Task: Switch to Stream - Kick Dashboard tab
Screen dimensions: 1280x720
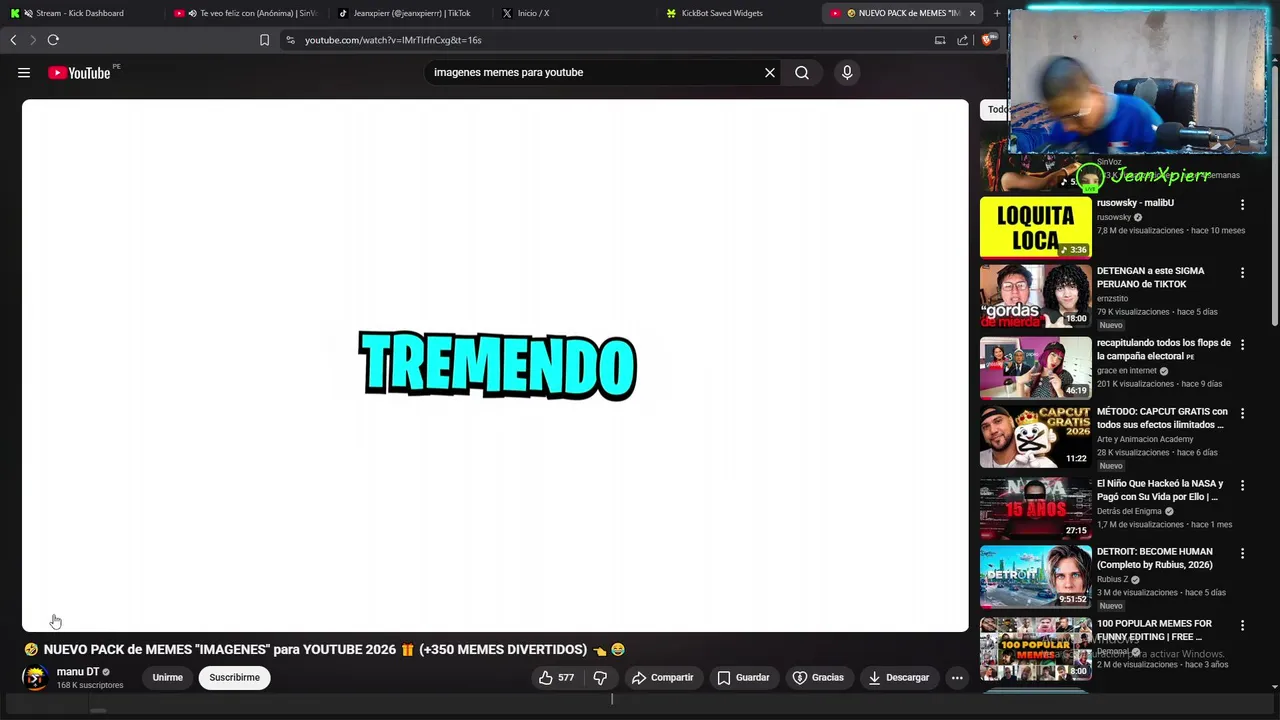Action: pos(80,13)
